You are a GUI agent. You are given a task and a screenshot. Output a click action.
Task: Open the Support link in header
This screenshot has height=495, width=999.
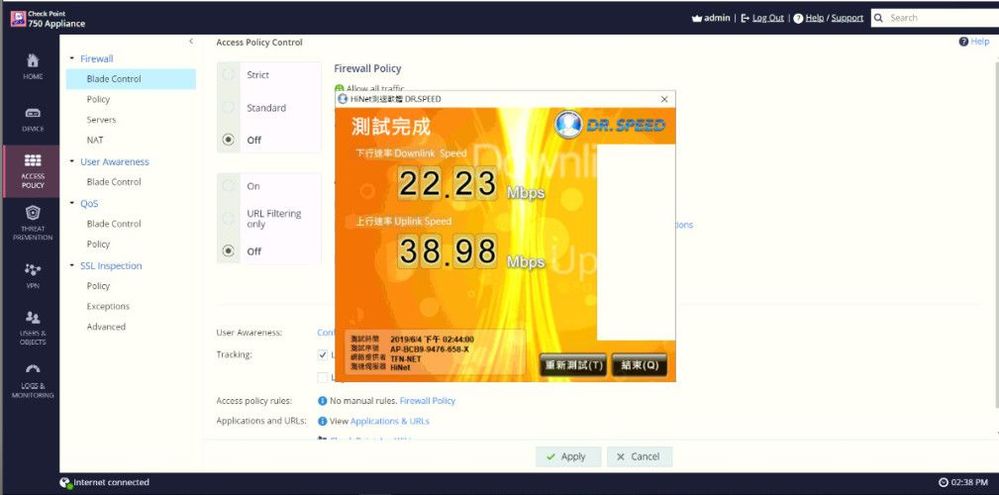click(x=847, y=18)
